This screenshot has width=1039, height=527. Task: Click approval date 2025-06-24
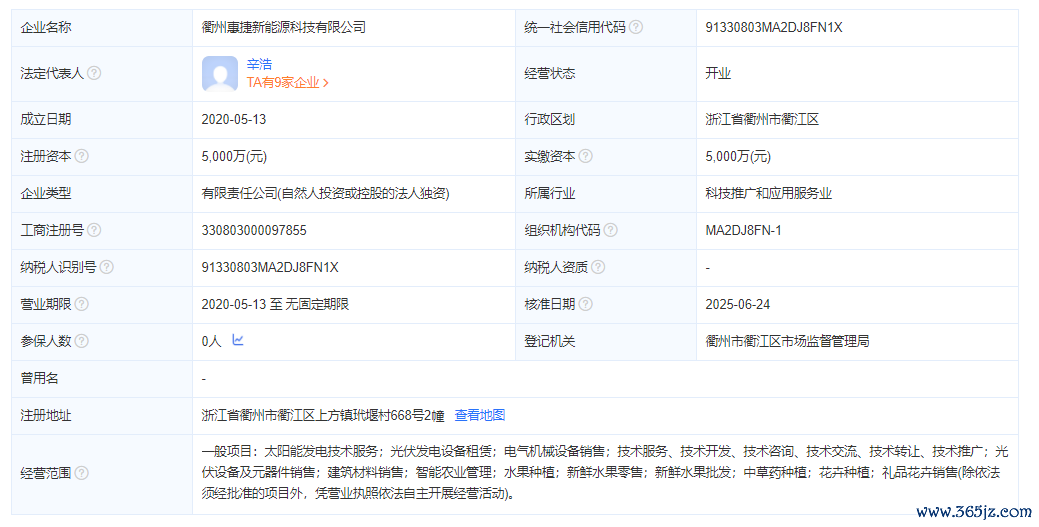738,304
